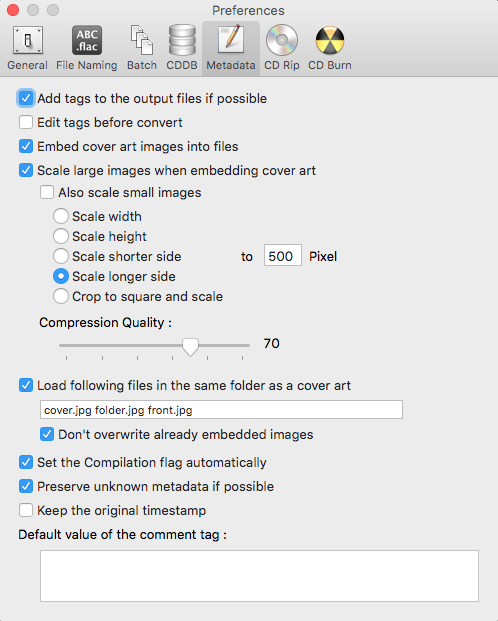Viewport: 498px width, 621px height.
Task: Enable Also scale small images
Action: tap(47, 192)
